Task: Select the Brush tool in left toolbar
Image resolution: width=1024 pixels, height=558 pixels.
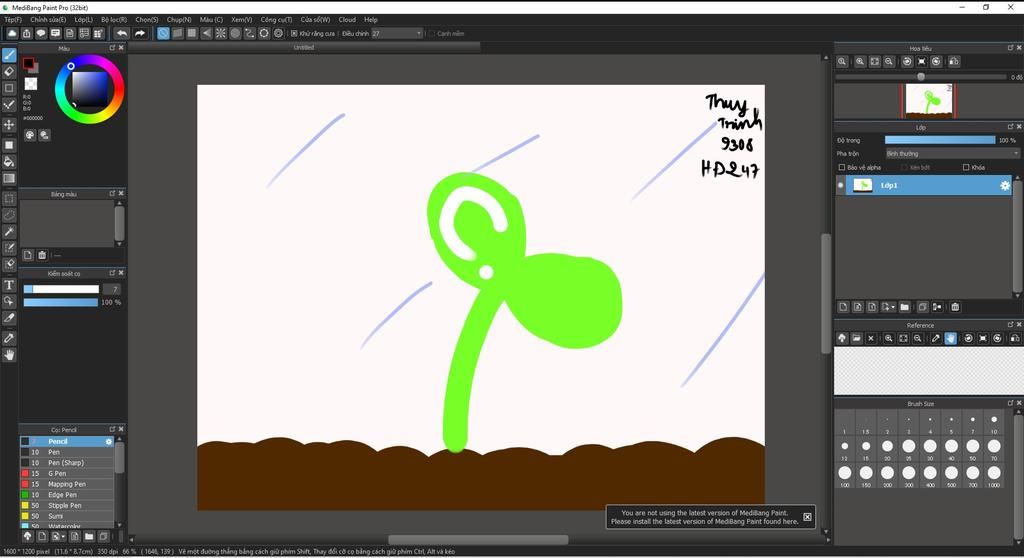Action: [x=9, y=55]
